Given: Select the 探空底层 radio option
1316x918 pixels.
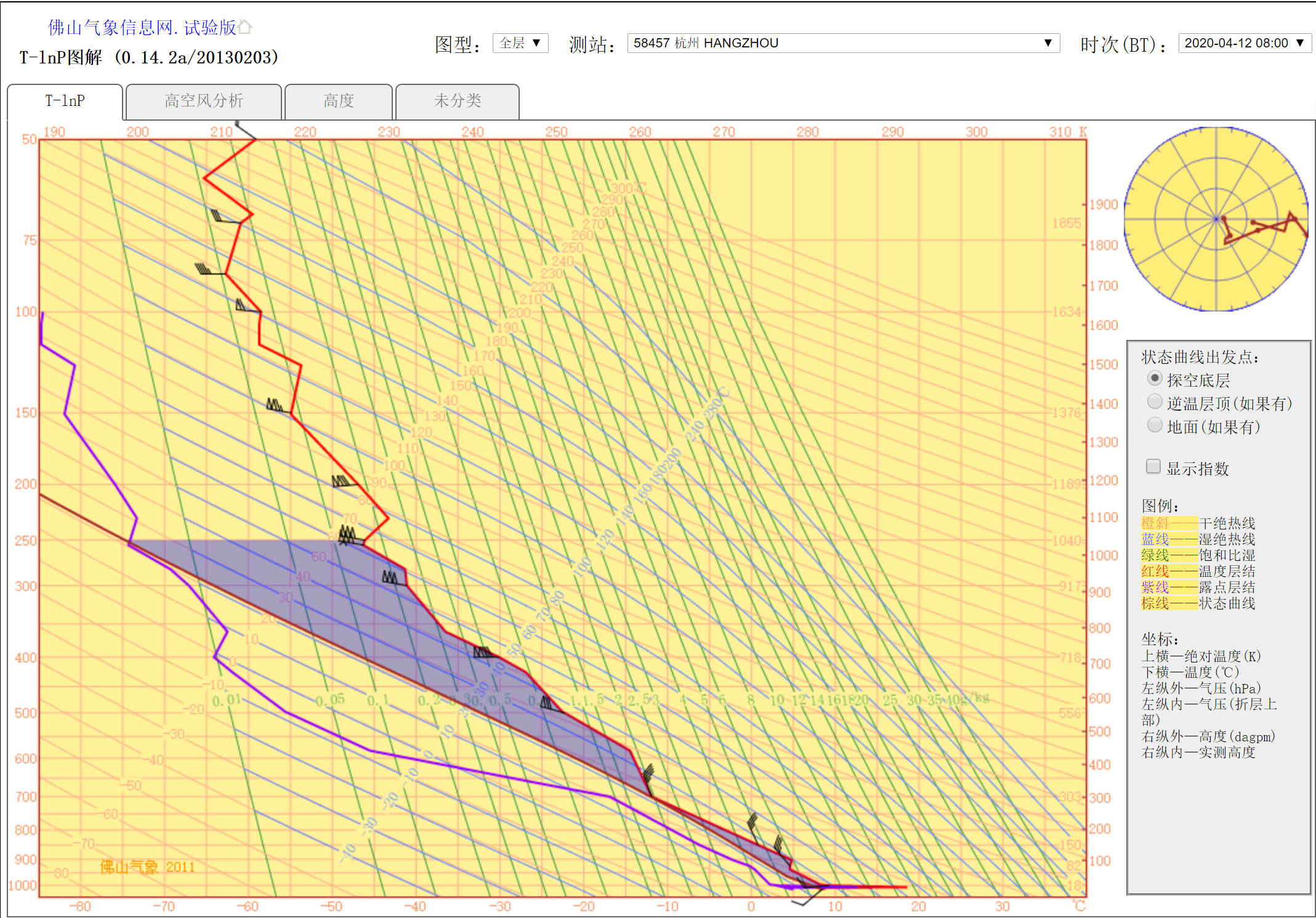Looking at the screenshot, I should [1155, 379].
